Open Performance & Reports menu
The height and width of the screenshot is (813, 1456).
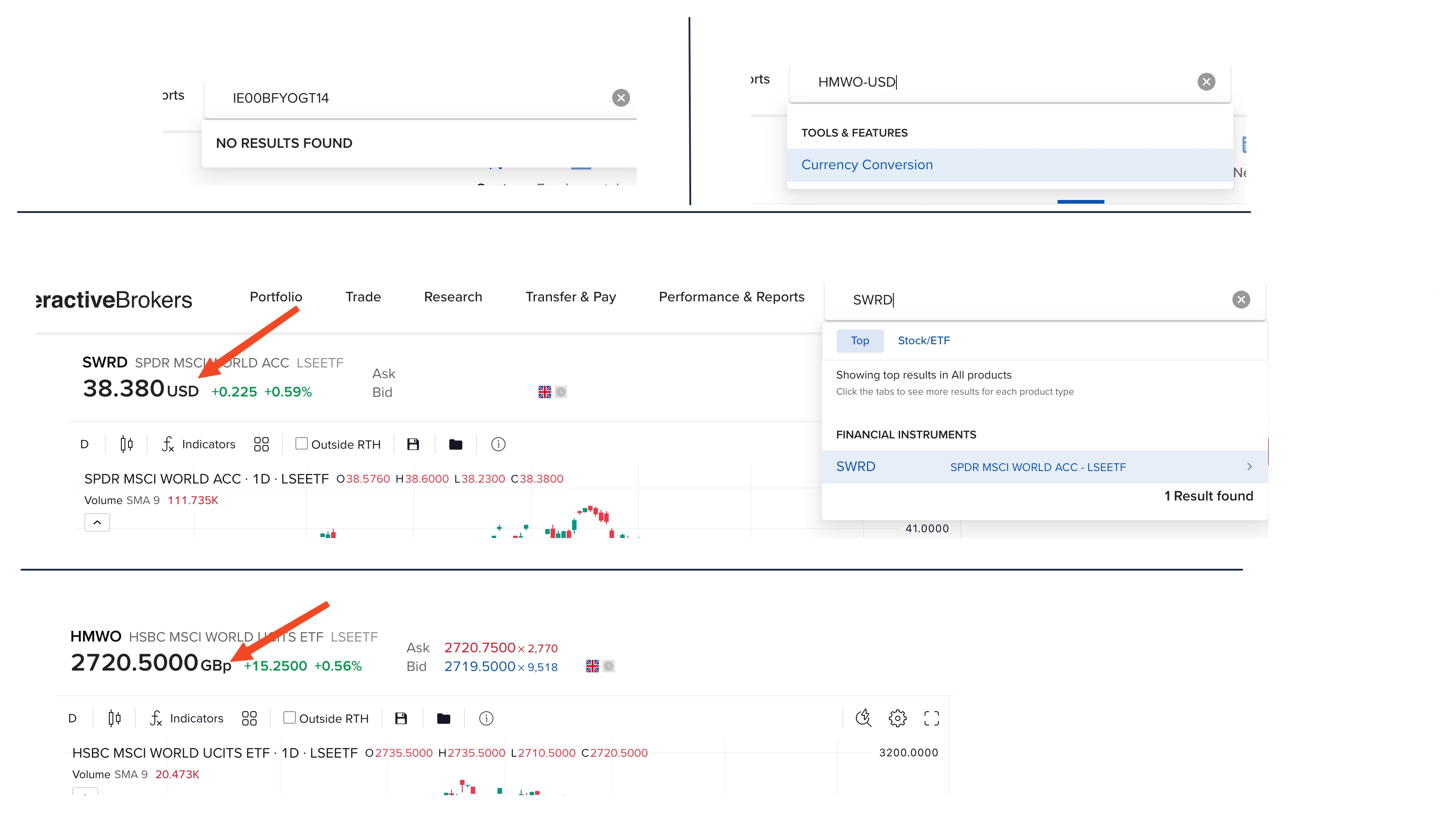click(731, 297)
